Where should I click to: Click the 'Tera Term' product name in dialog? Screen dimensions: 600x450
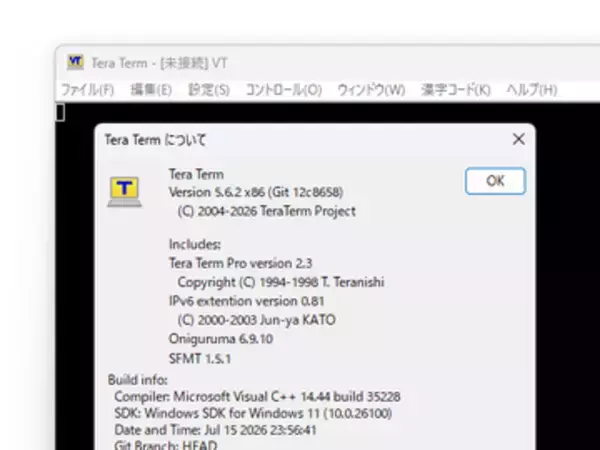click(x=196, y=174)
